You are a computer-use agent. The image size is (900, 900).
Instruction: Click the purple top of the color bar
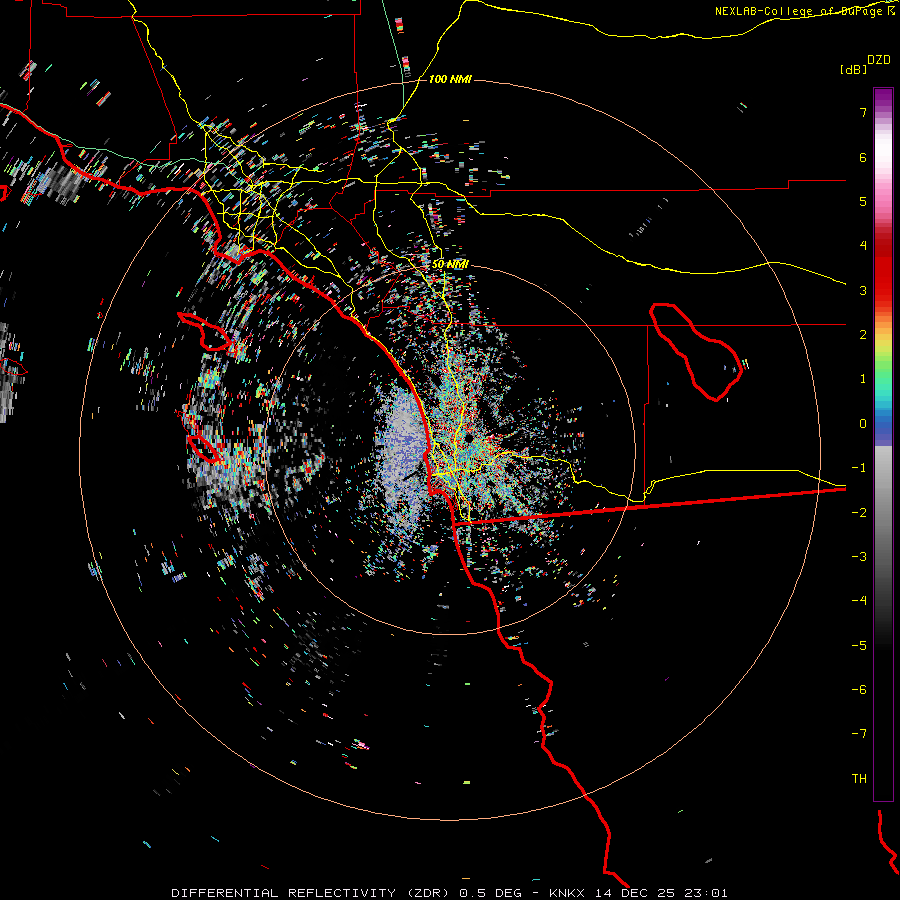883,98
